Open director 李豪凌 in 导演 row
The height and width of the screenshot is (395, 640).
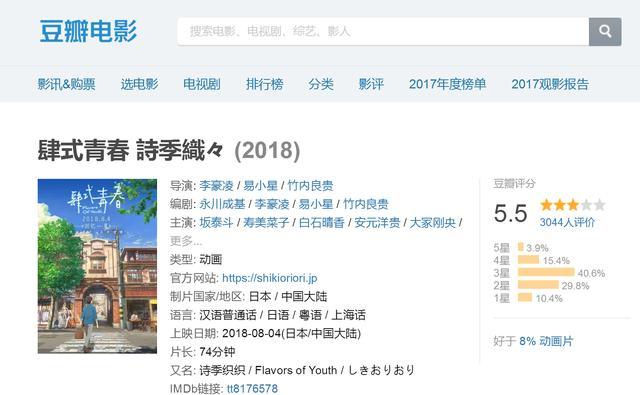coord(216,186)
